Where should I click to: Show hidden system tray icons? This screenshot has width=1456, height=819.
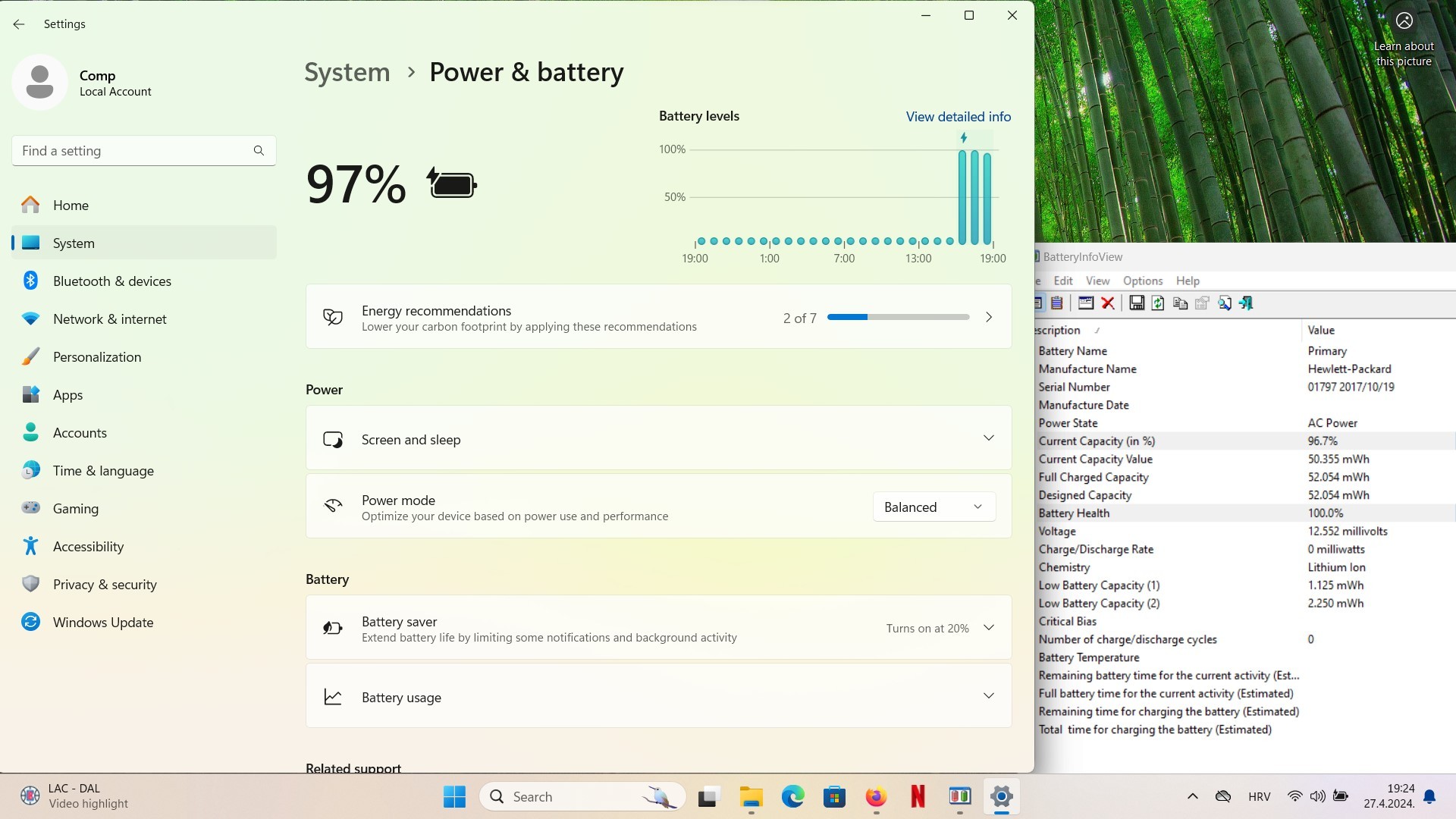[1192, 796]
